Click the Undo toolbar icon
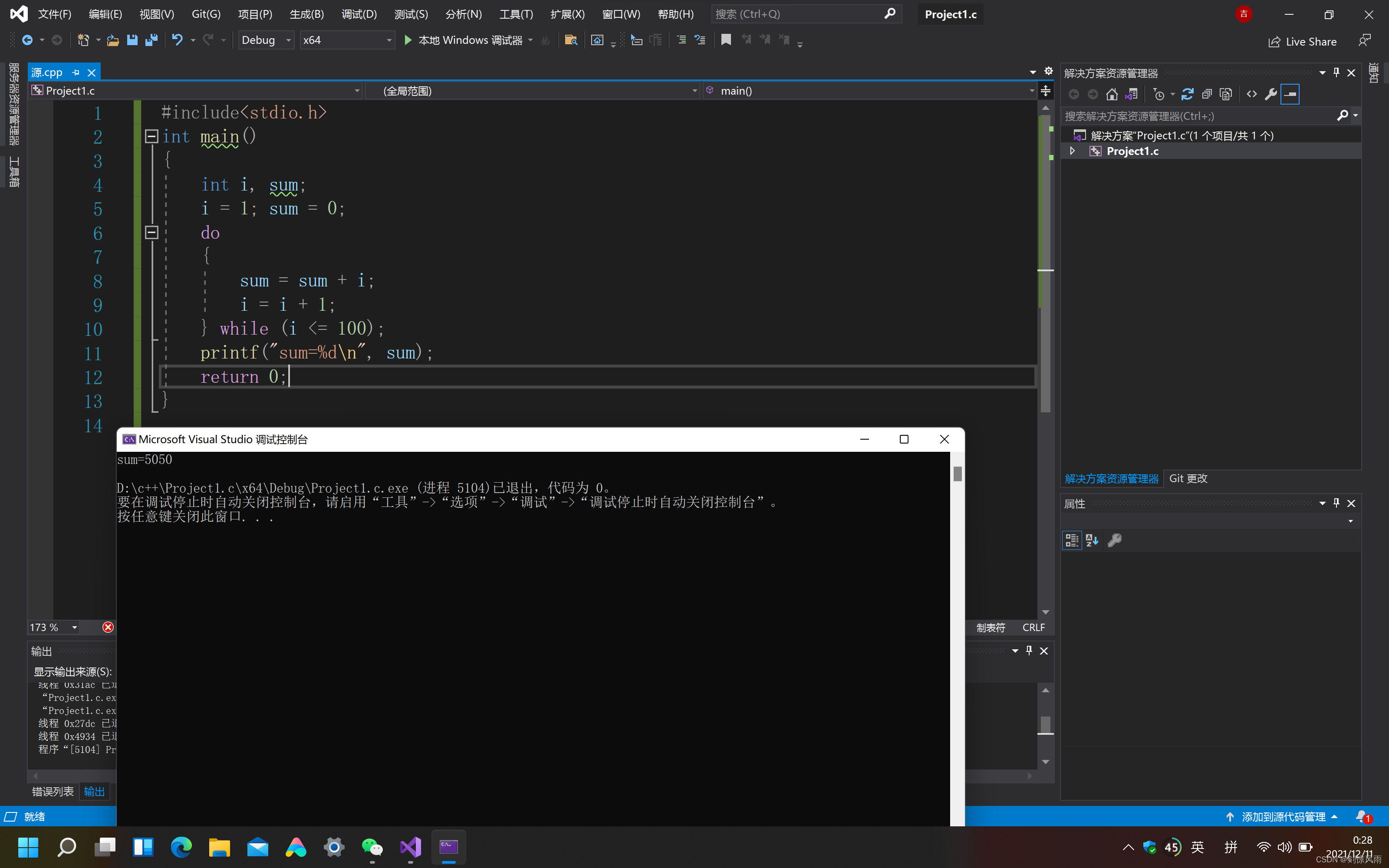The width and height of the screenshot is (1389, 868). (x=178, y=39)
